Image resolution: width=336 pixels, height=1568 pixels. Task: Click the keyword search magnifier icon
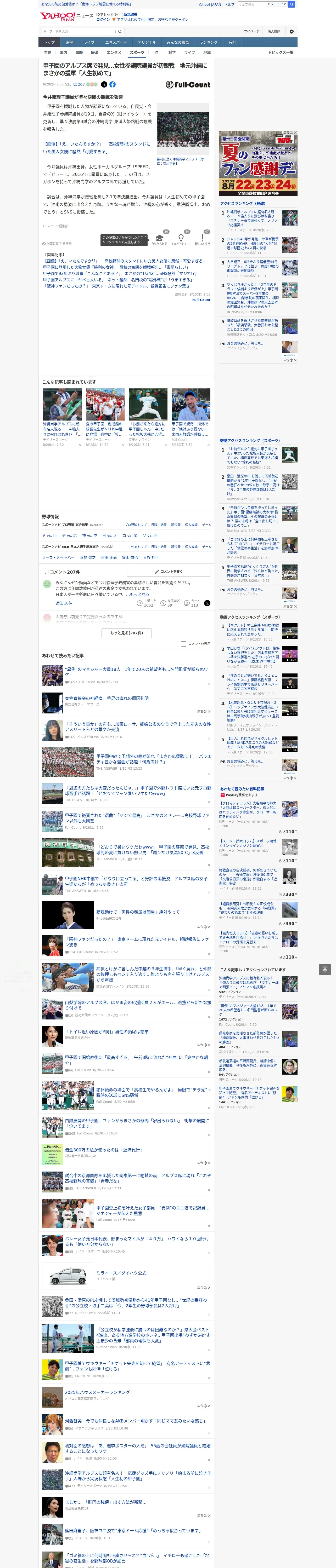(x=120, y=32)
